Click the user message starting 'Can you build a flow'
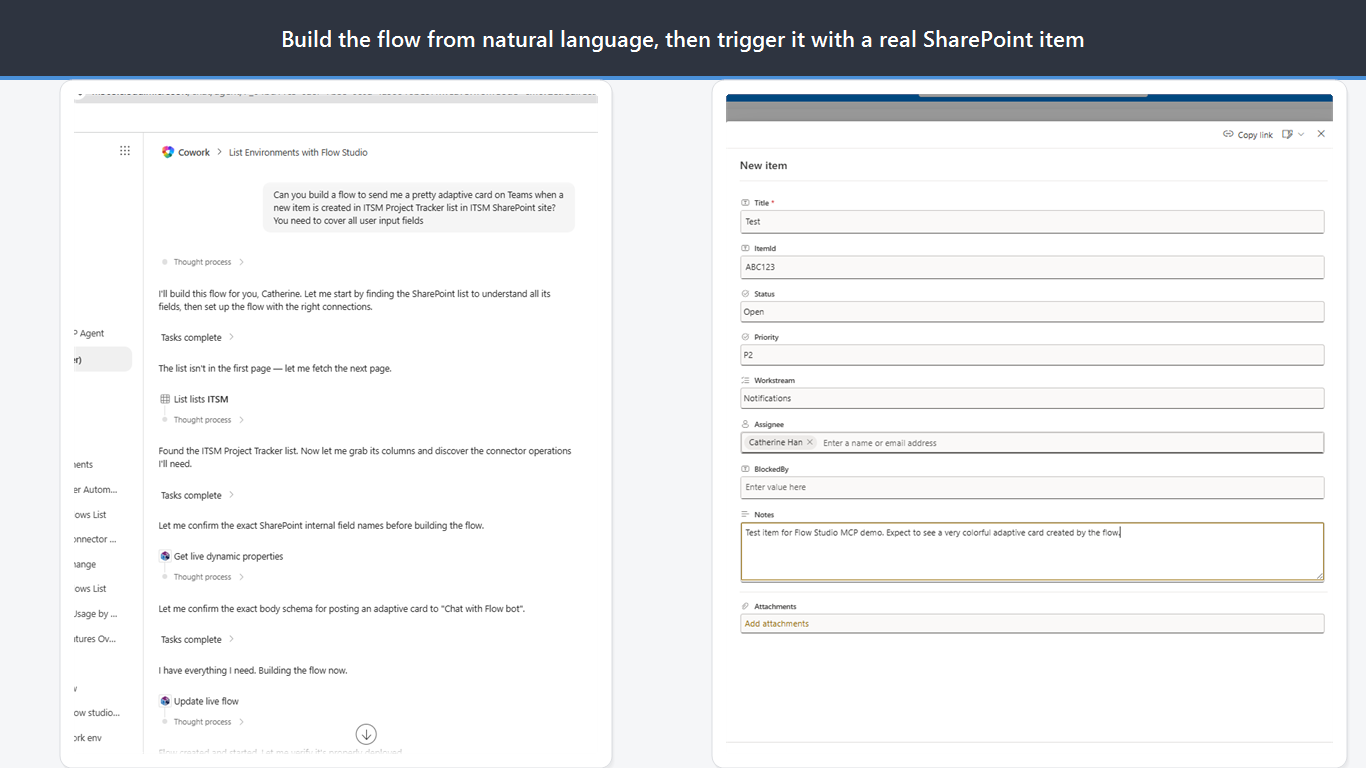Screen dimensions: 1366x768 click(x=419, y=207)
